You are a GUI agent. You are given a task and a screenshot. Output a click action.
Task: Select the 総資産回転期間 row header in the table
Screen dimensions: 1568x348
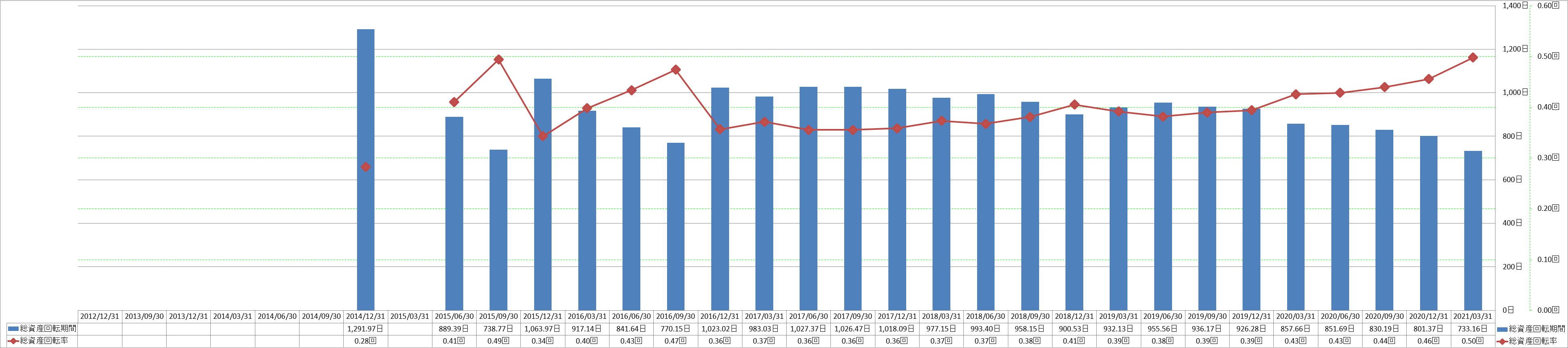tap(42, 329)
